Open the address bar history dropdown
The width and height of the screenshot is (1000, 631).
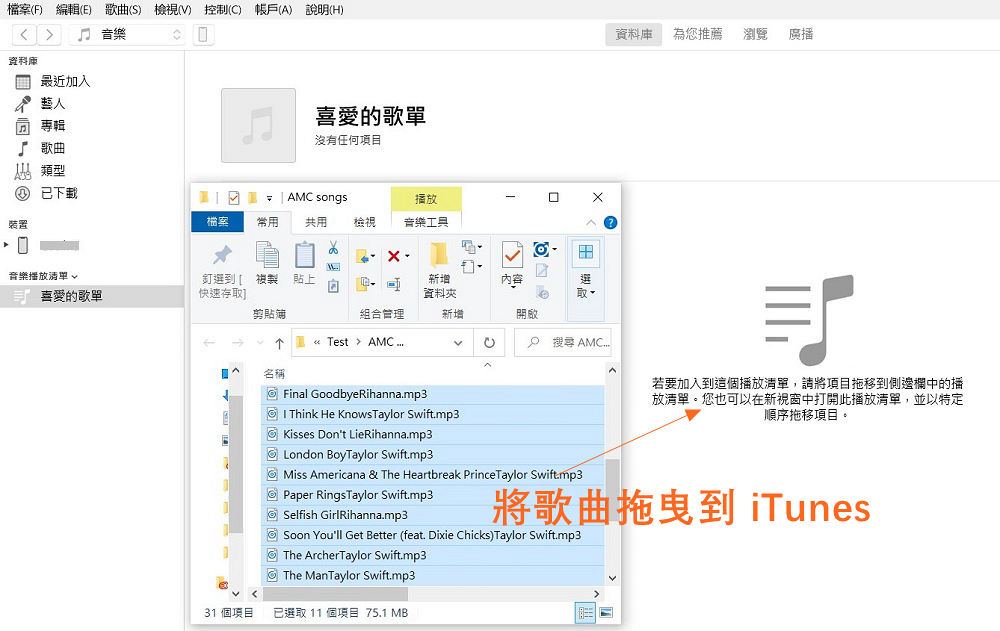[x=458, y=343]
